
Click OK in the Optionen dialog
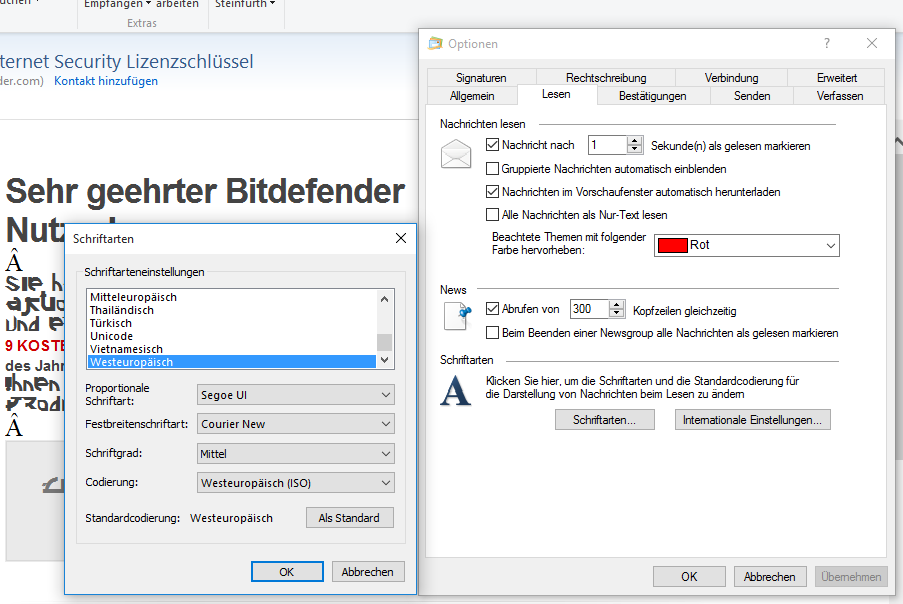click(x=689, y=576)
